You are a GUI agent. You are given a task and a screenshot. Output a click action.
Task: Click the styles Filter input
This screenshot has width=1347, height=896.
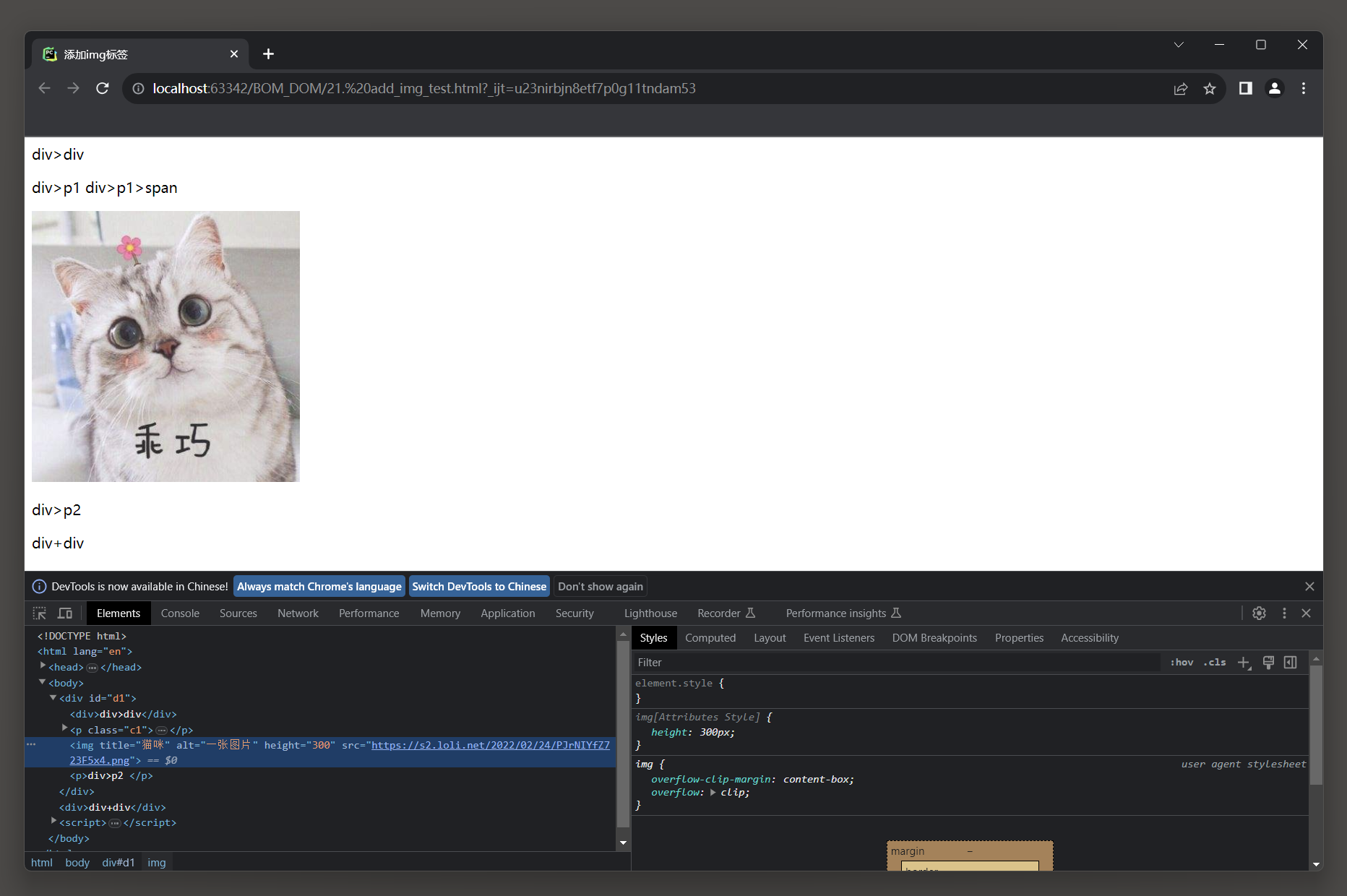click(x=896, y=663)
